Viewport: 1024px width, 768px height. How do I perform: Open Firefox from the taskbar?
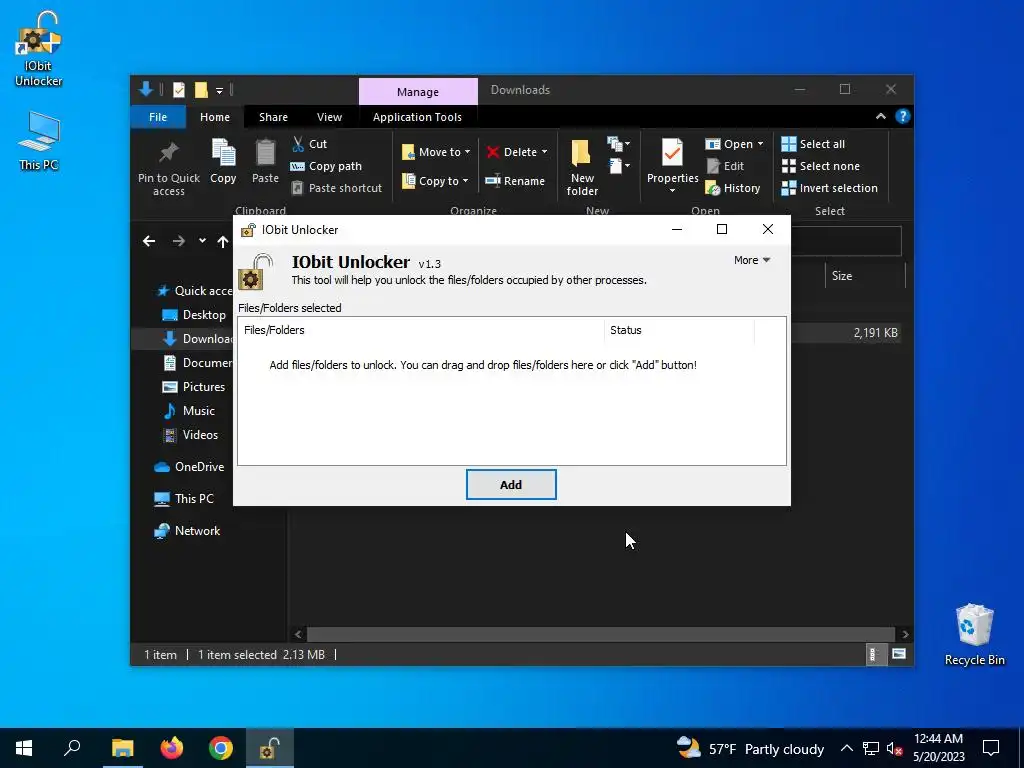[172, 748]
